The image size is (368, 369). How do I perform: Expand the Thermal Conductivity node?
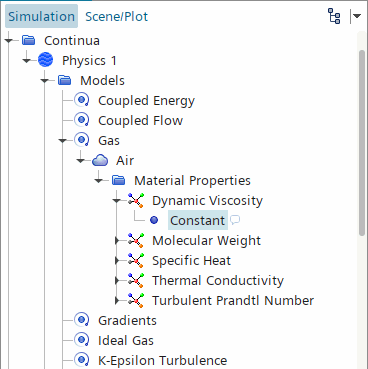(x=117, y=280)
